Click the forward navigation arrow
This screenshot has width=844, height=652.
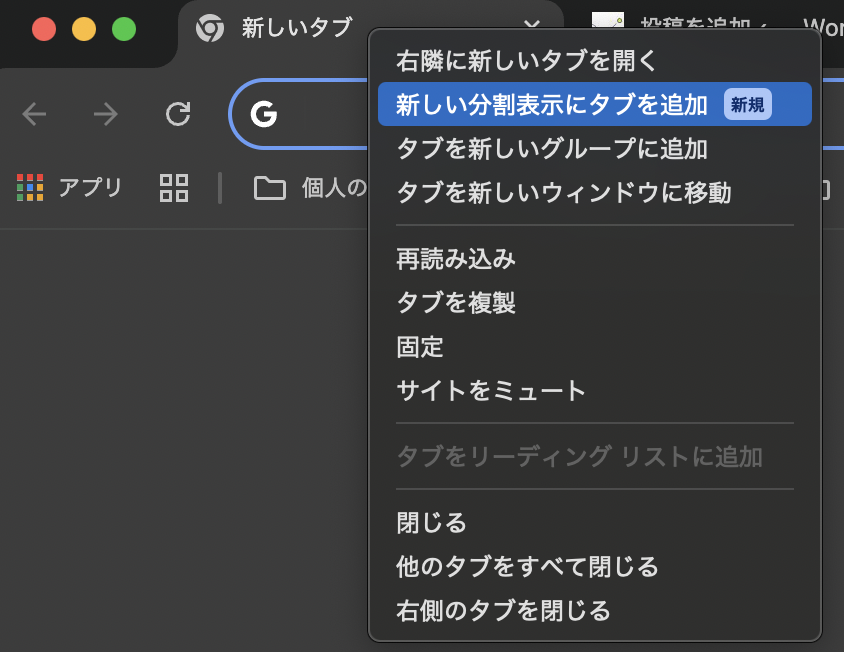106,114
